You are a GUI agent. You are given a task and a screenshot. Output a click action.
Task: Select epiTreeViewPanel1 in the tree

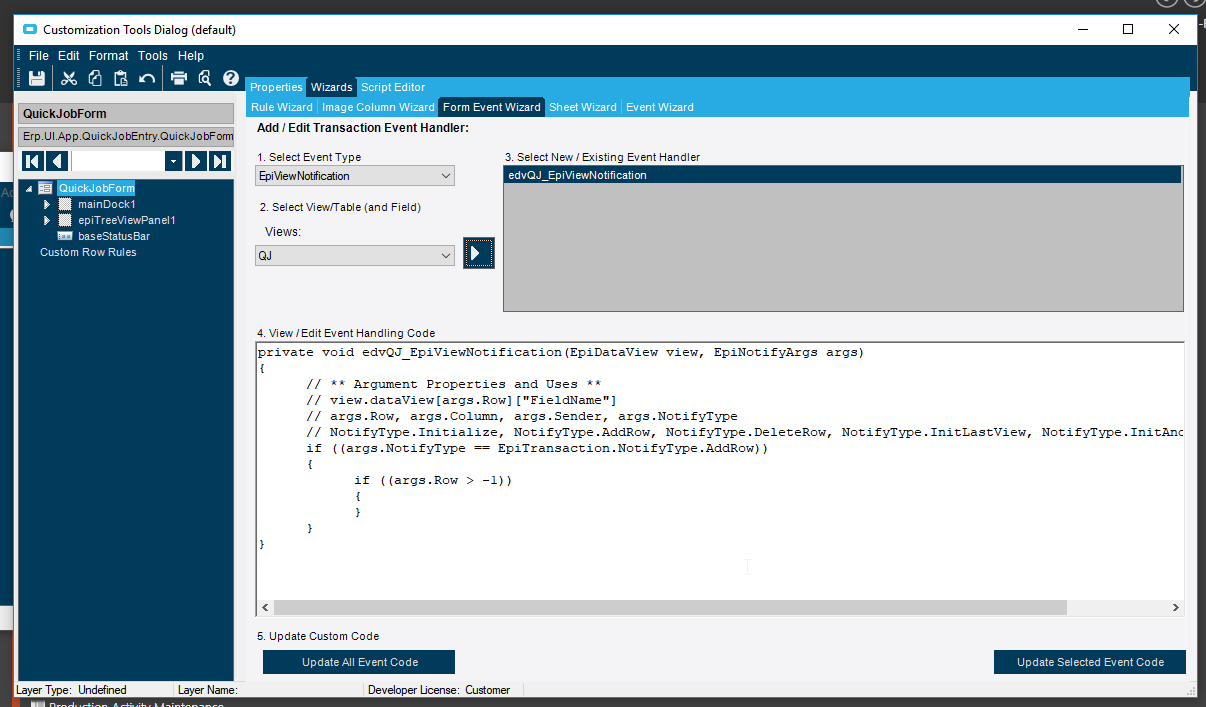pos(126,220)
